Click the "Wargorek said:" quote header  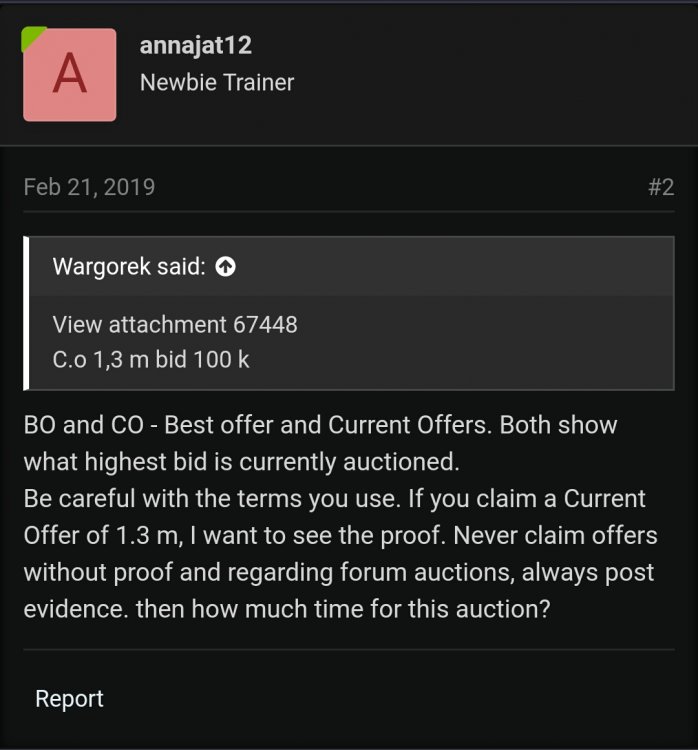click(128, 267)
